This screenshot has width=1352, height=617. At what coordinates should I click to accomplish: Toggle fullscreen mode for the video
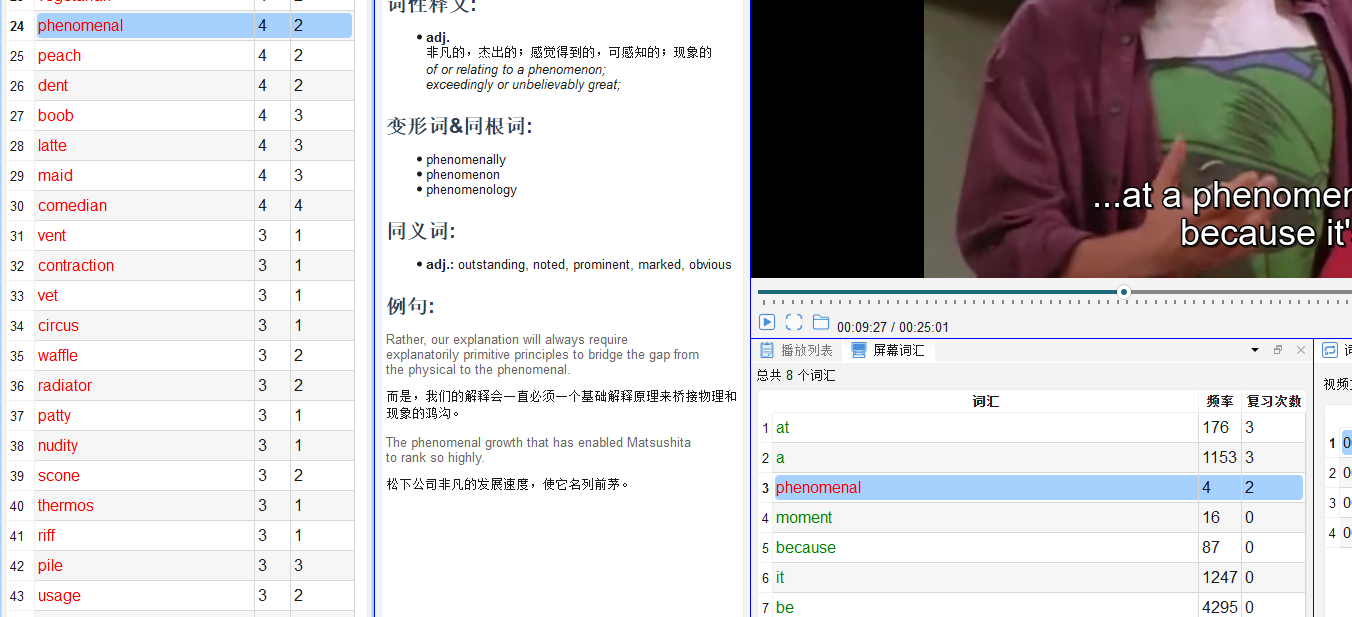(794, 322)
